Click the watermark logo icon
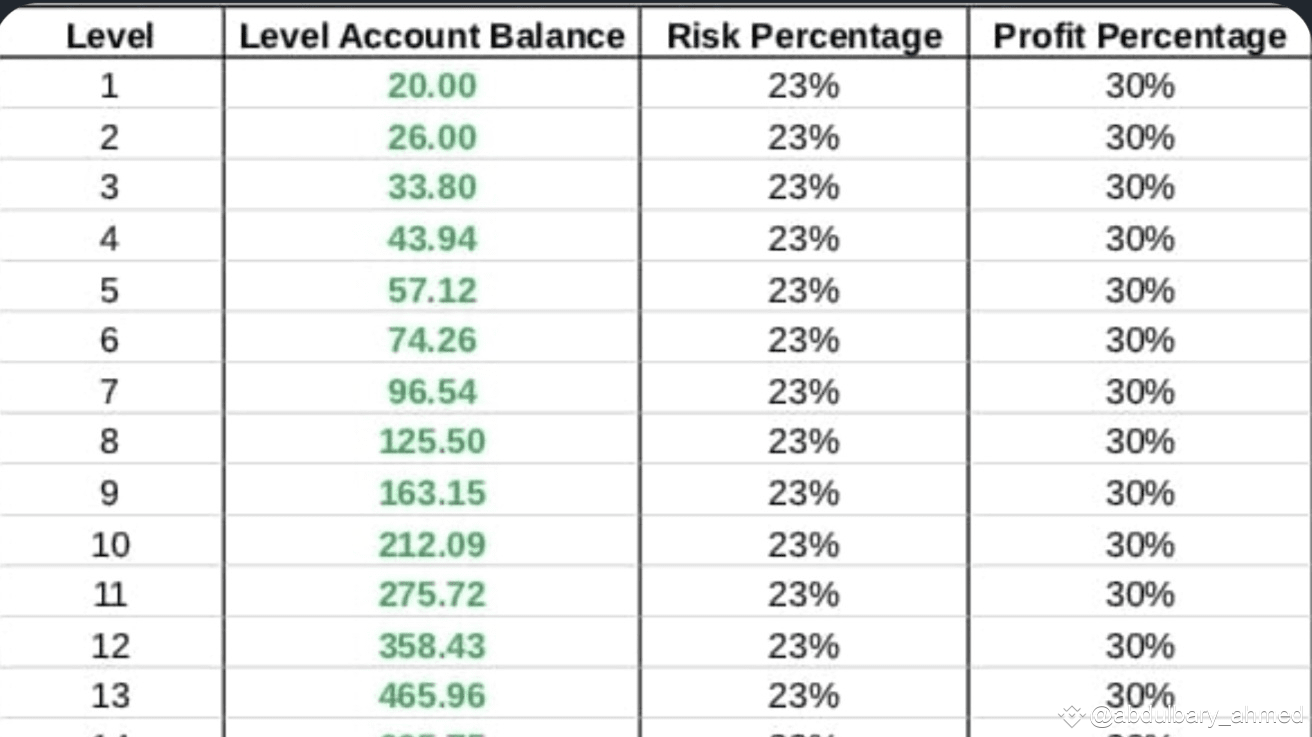 click(x=1072, y=716)
